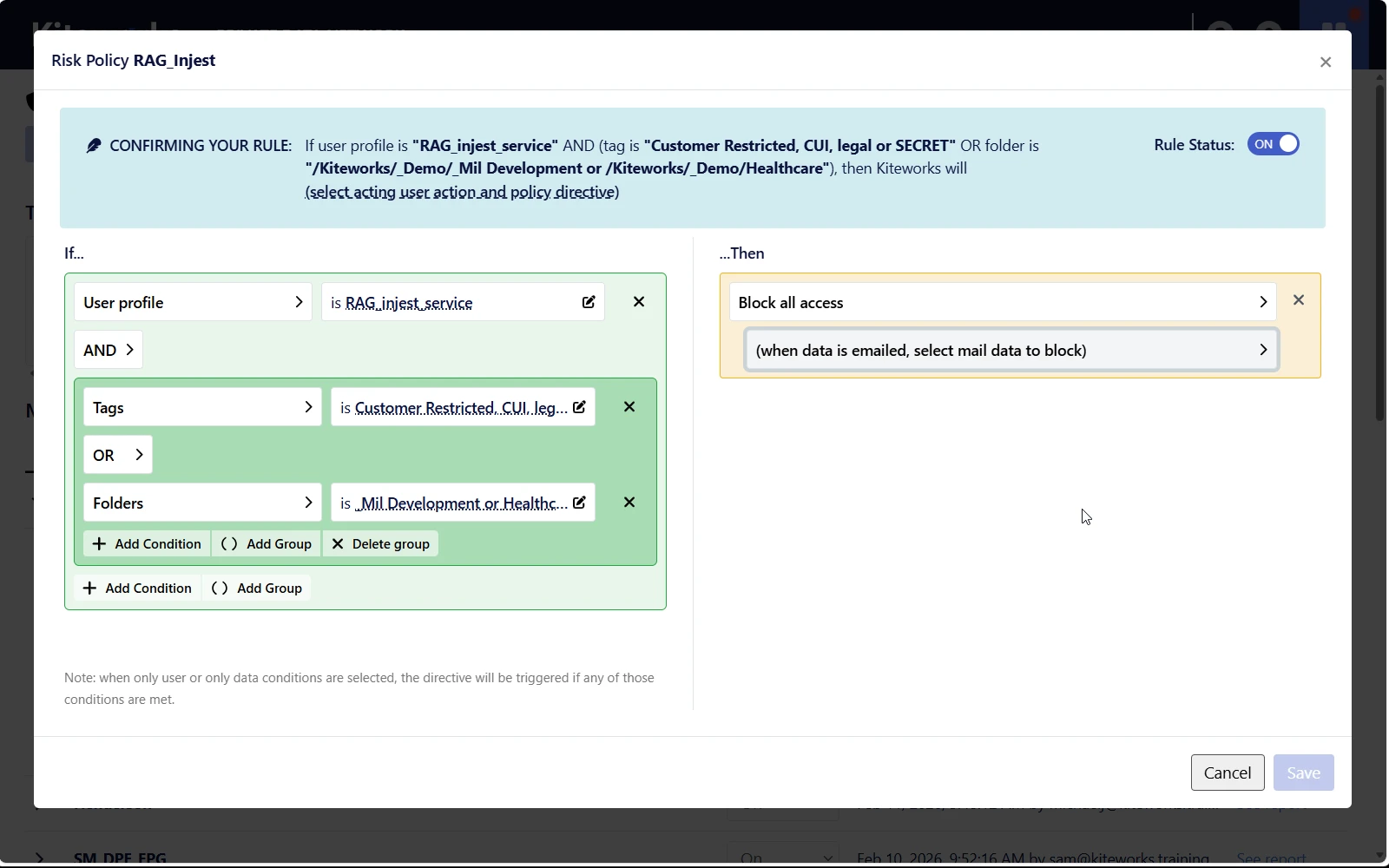Screen dimensions: 1389x868
Task: Edit the Tags value pencil icon
Action: (580, 407)
